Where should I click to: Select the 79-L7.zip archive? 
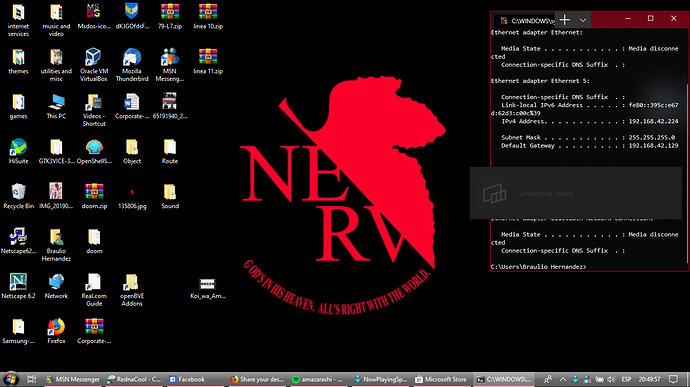point(170,16)
